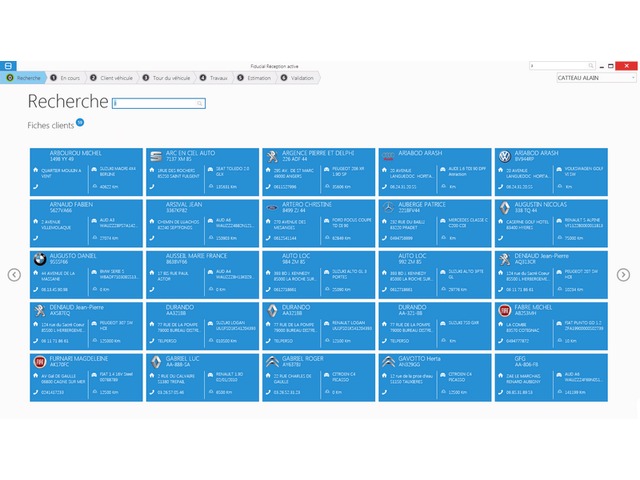Click Renault logo on GABRIEL LUC card

(156, 362)
